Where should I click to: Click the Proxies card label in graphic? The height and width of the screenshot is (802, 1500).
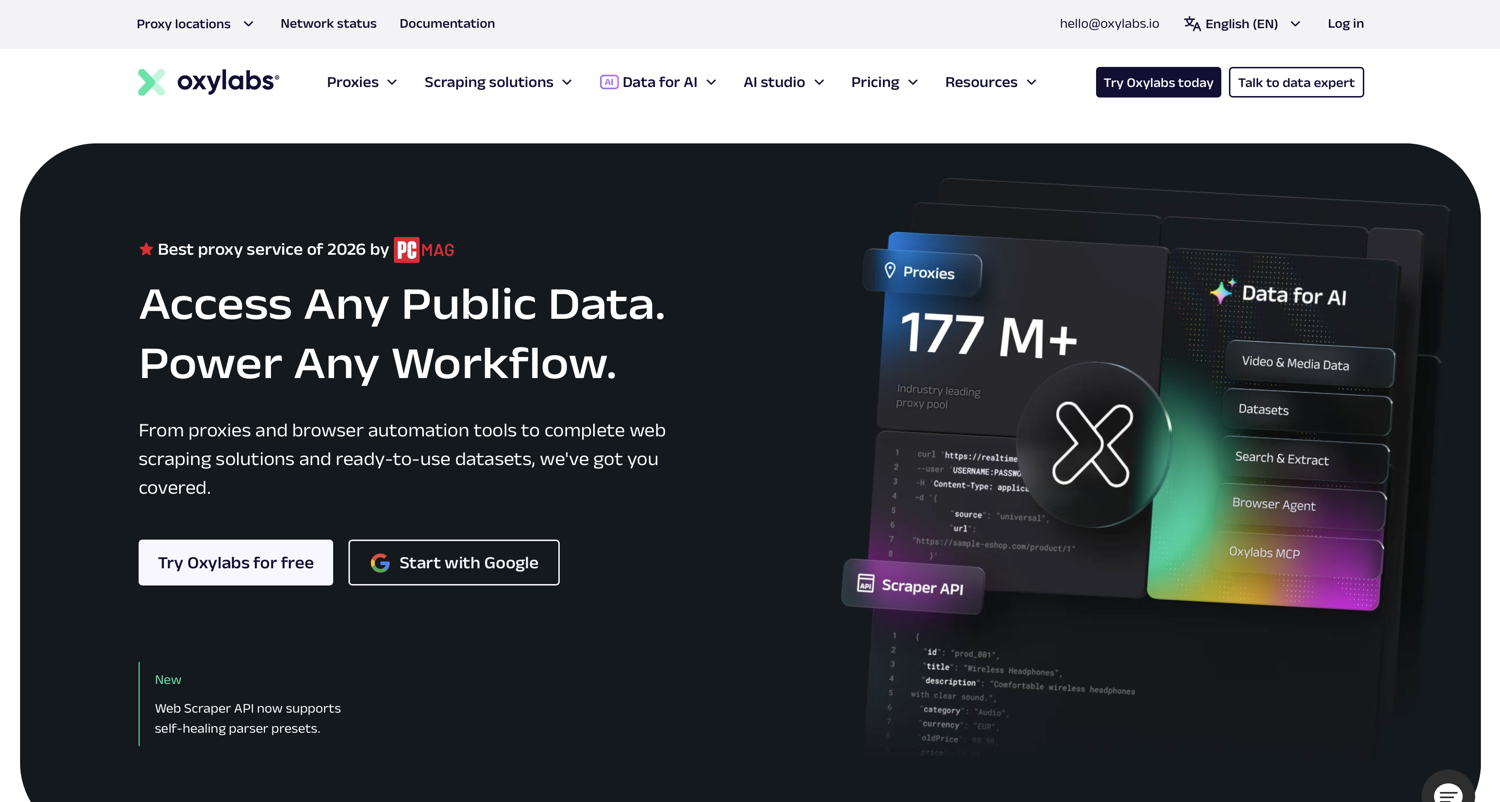[x=922, y=271]
